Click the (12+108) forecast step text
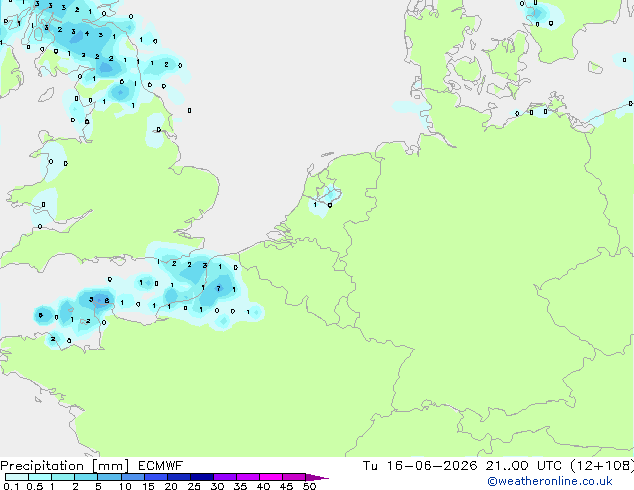 [602, 466]
